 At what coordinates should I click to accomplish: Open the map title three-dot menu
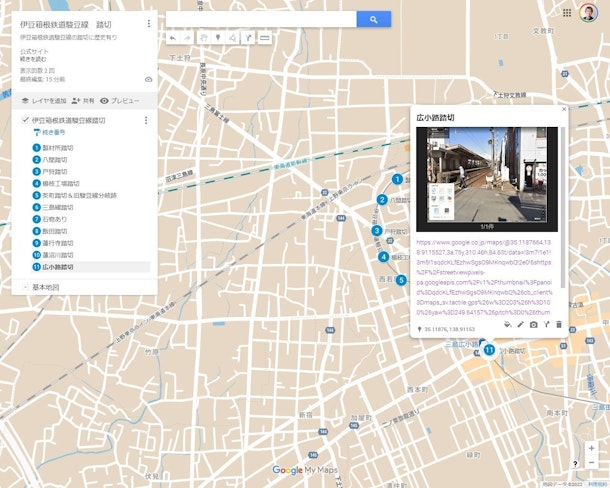[x=149, y=23]
